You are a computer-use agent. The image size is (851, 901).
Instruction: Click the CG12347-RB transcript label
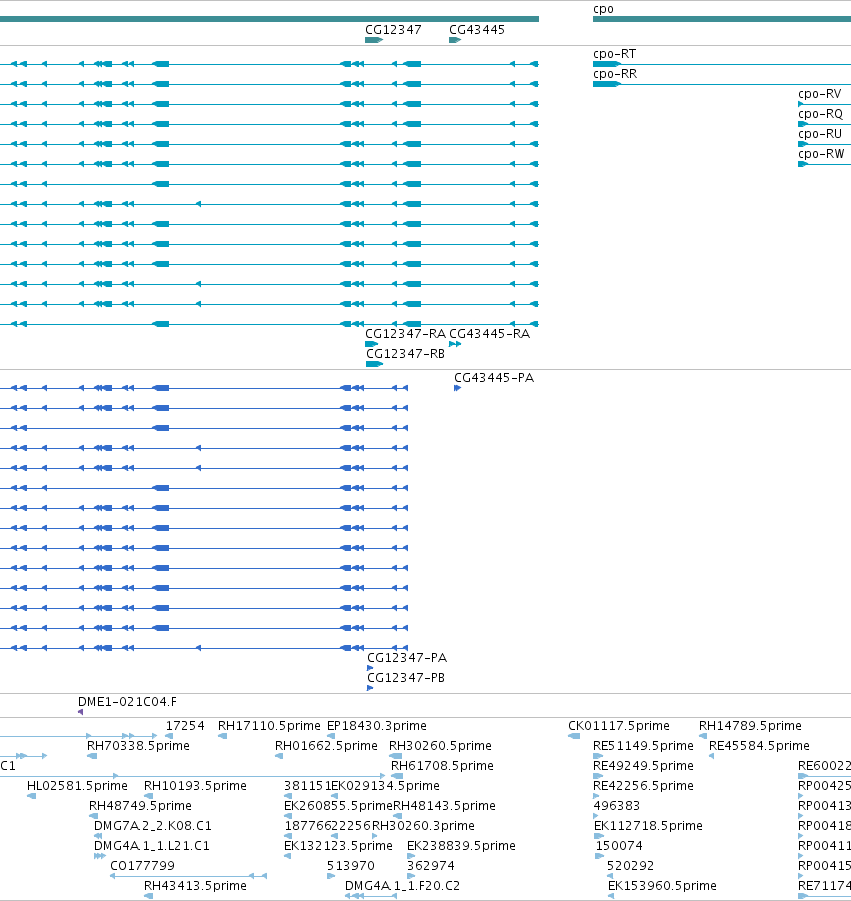pos(406,354)
